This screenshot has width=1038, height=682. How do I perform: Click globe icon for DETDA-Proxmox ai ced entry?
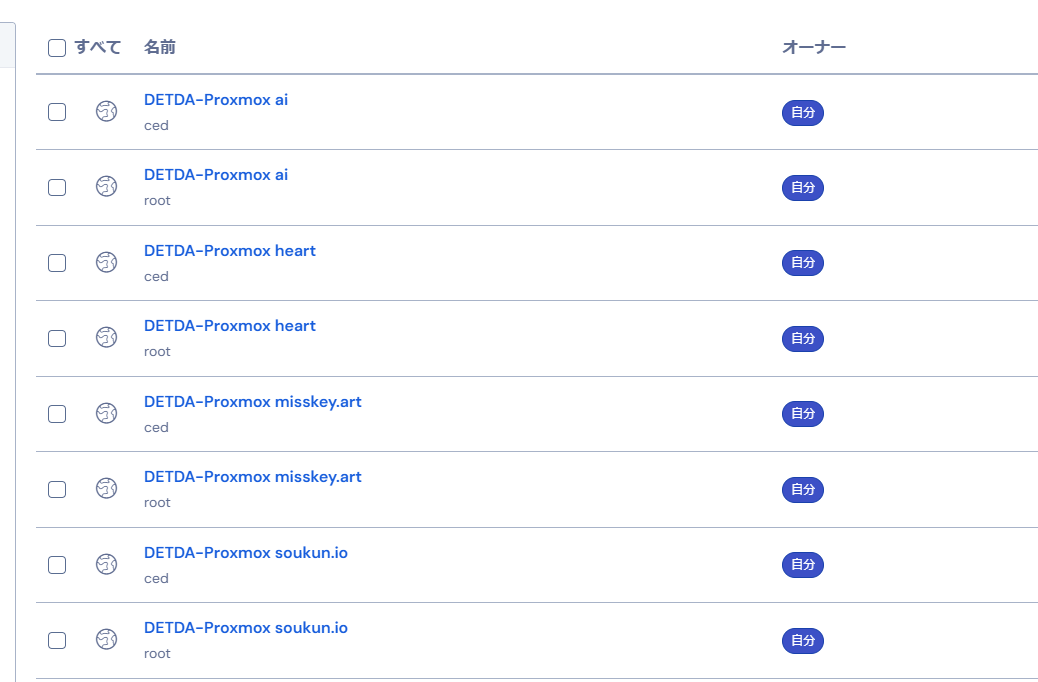(x=107, y=112)
